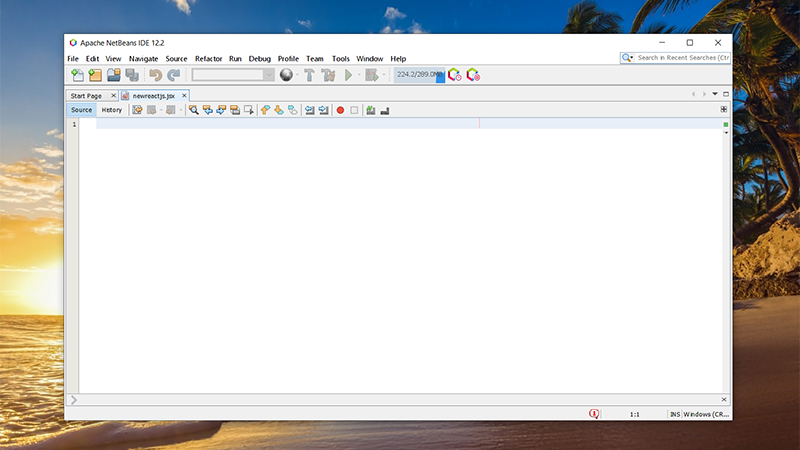Maximize the editor window icon
Screen dimensions: 800x450
726,94
